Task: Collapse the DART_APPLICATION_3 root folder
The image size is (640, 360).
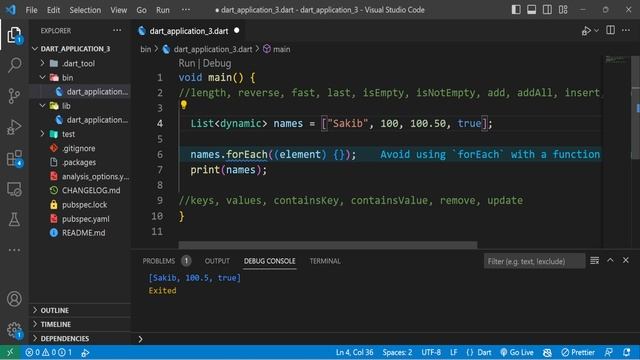Action: pos(35,49)
